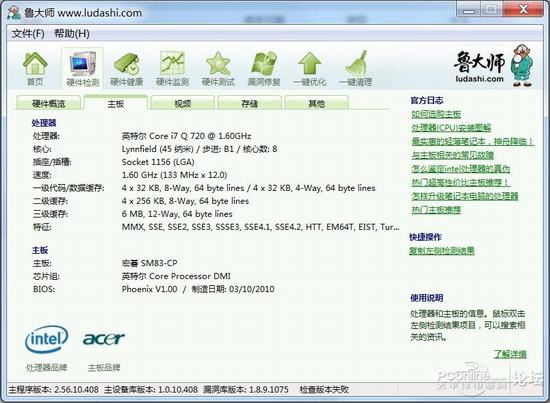
Task: Click the Acer motherboard brand logo
Action: [104, 338]
